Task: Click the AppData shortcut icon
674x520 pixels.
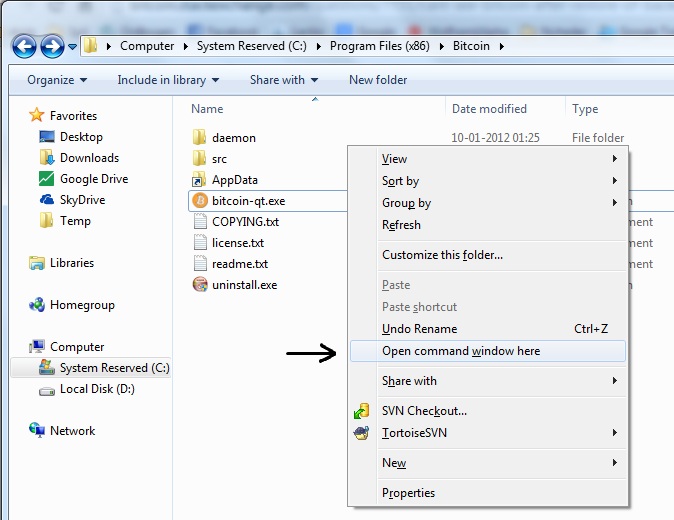Action: click(x=199, y=180)
